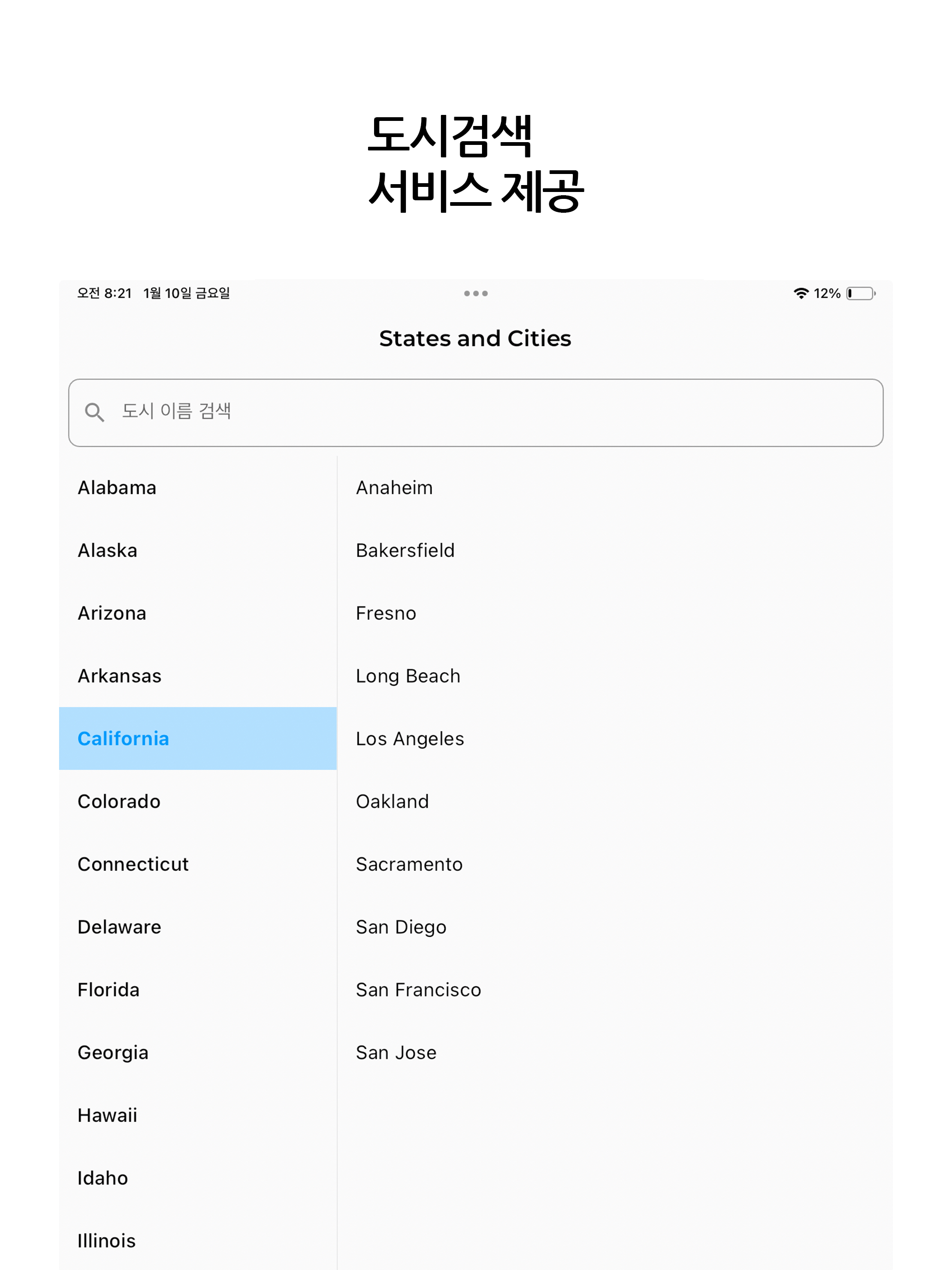This screenshot has height=1270, width=952.
Task: Select Los Angeles from the cities
Action: tap(615, 738)
